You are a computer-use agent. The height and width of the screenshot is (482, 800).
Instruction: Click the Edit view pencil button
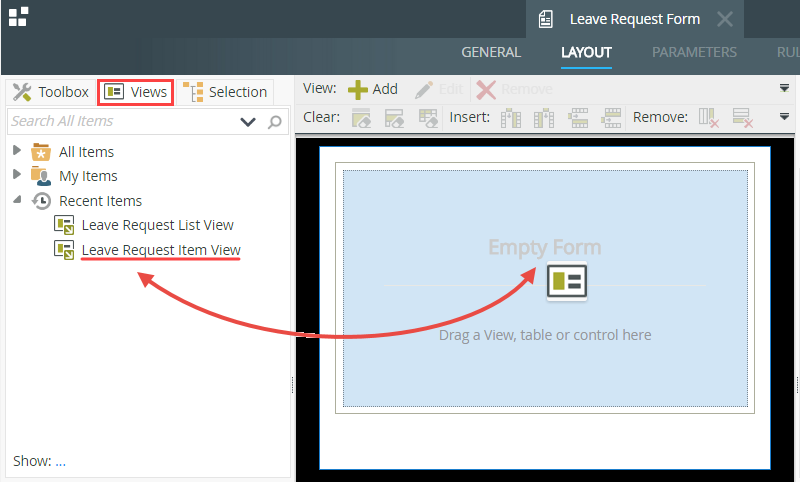click(439, 89)
